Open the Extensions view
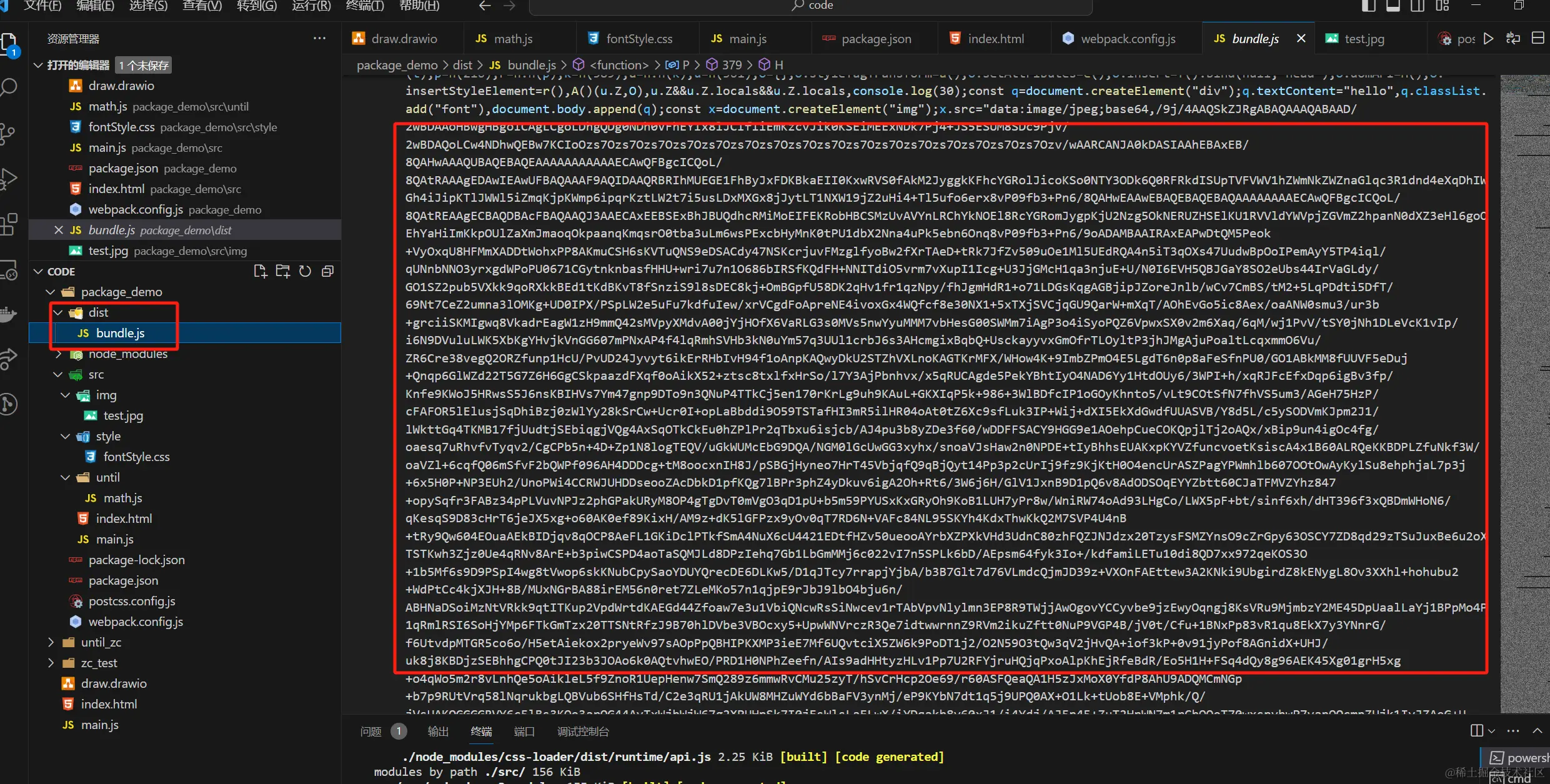The height and width of the screenshot is (784, 1550). pos(9,224)
